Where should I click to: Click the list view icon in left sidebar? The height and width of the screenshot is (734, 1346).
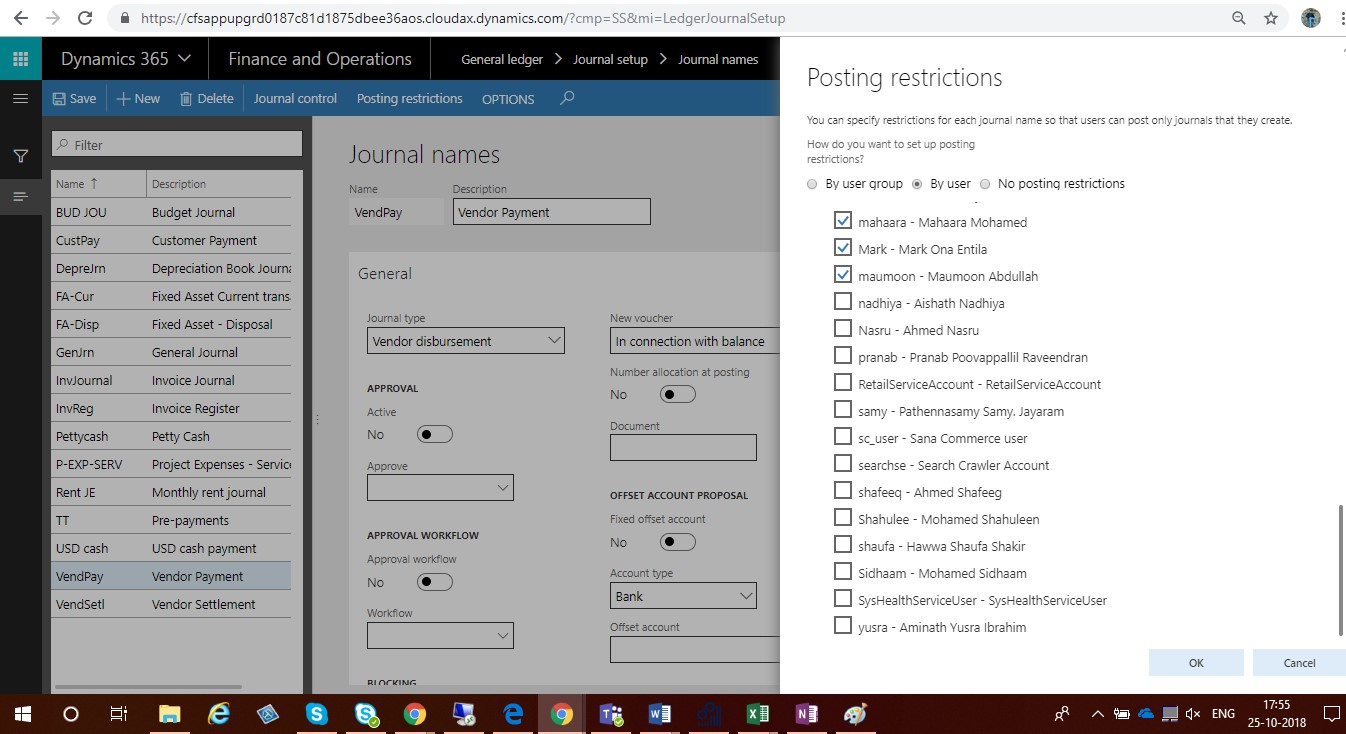pyautogui.click(x=20, y=196)
